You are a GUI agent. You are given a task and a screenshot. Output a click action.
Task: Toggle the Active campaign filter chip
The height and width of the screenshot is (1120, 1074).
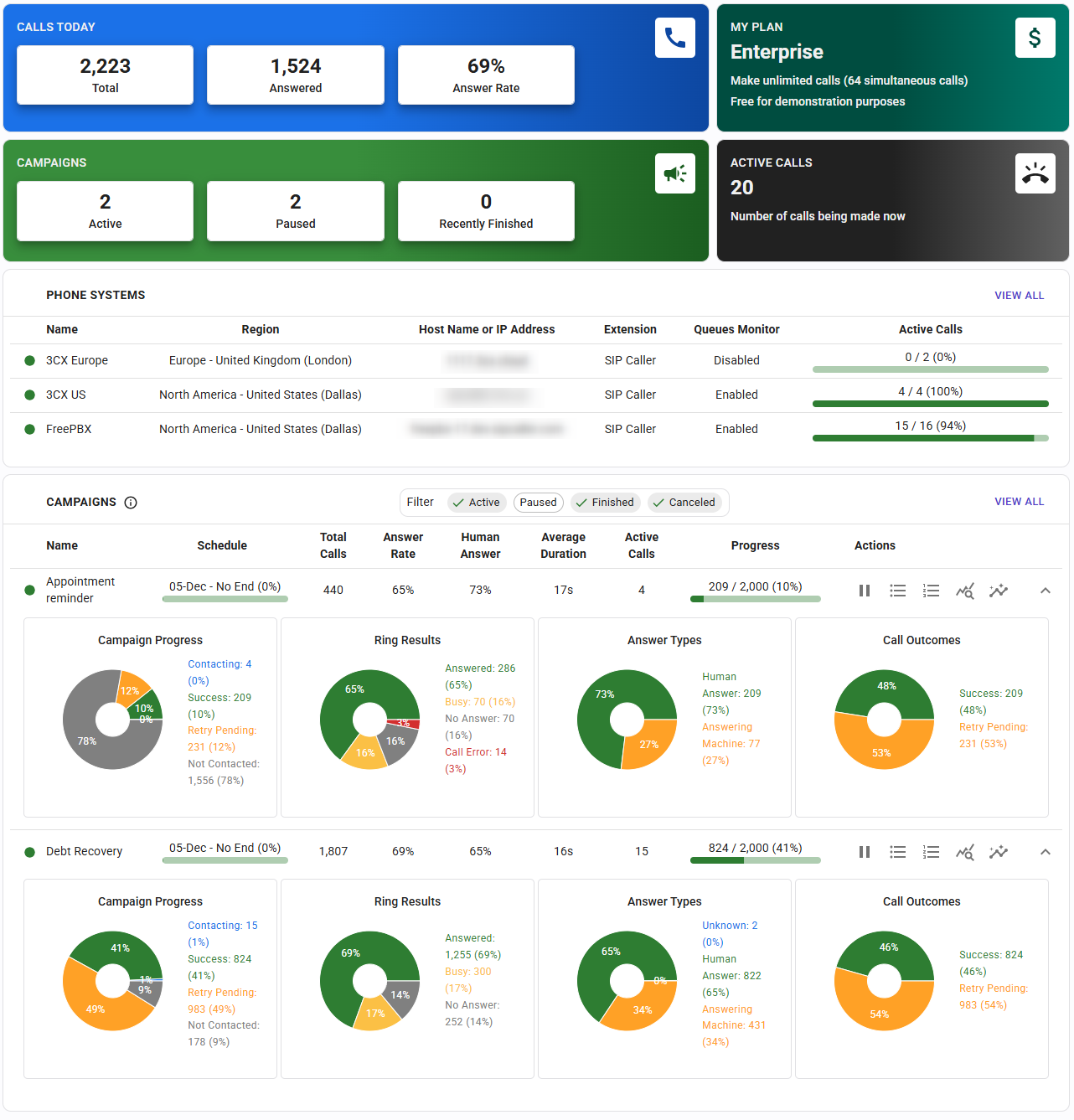476,503
